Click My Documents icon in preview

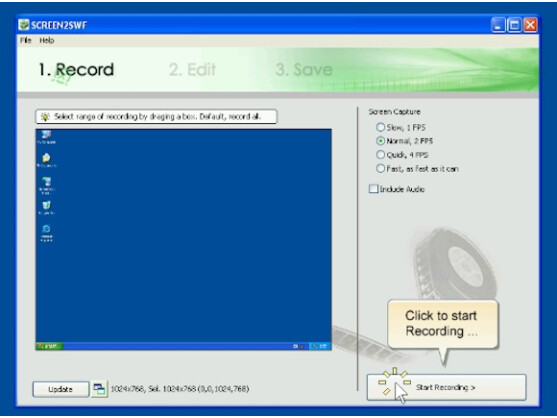[46, 160]
